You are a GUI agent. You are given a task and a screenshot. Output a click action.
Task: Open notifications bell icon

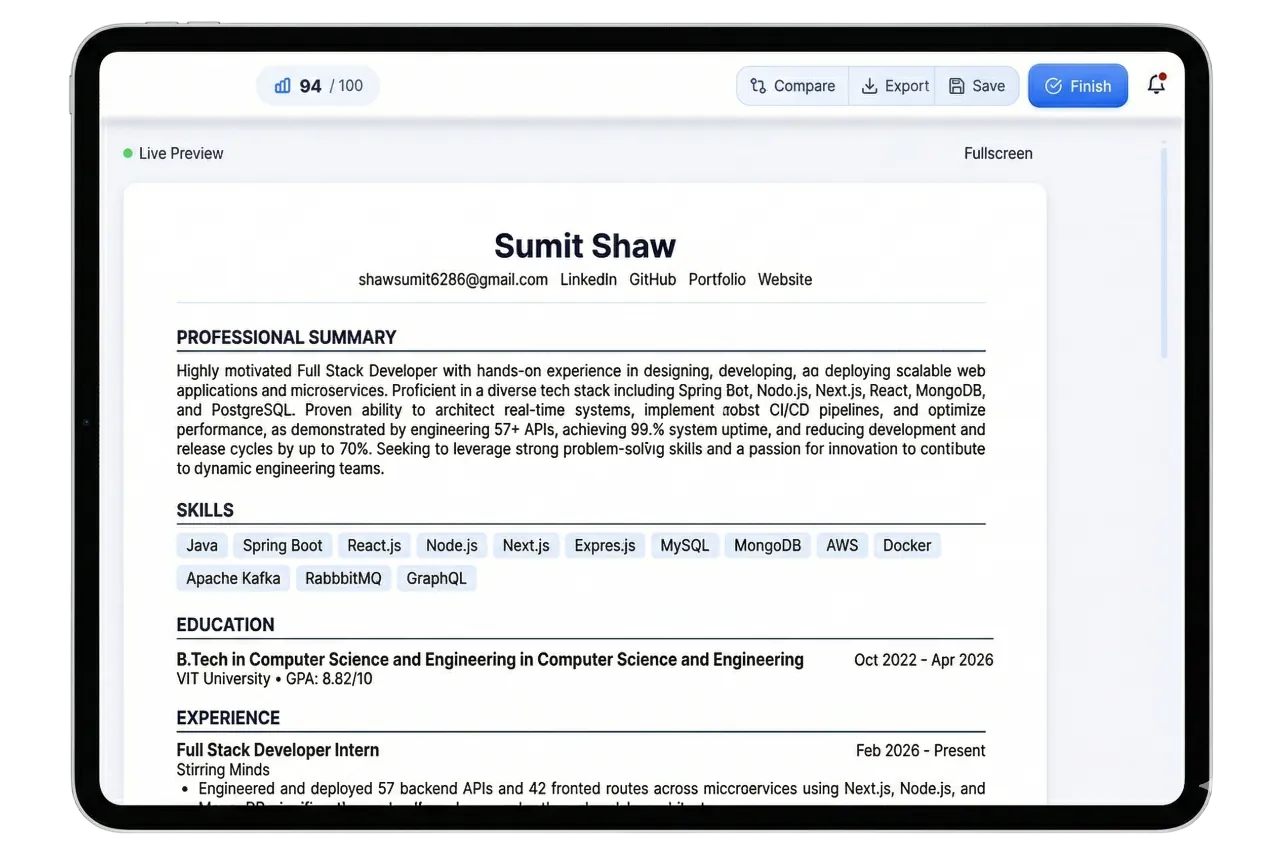tap(1156, 85)
